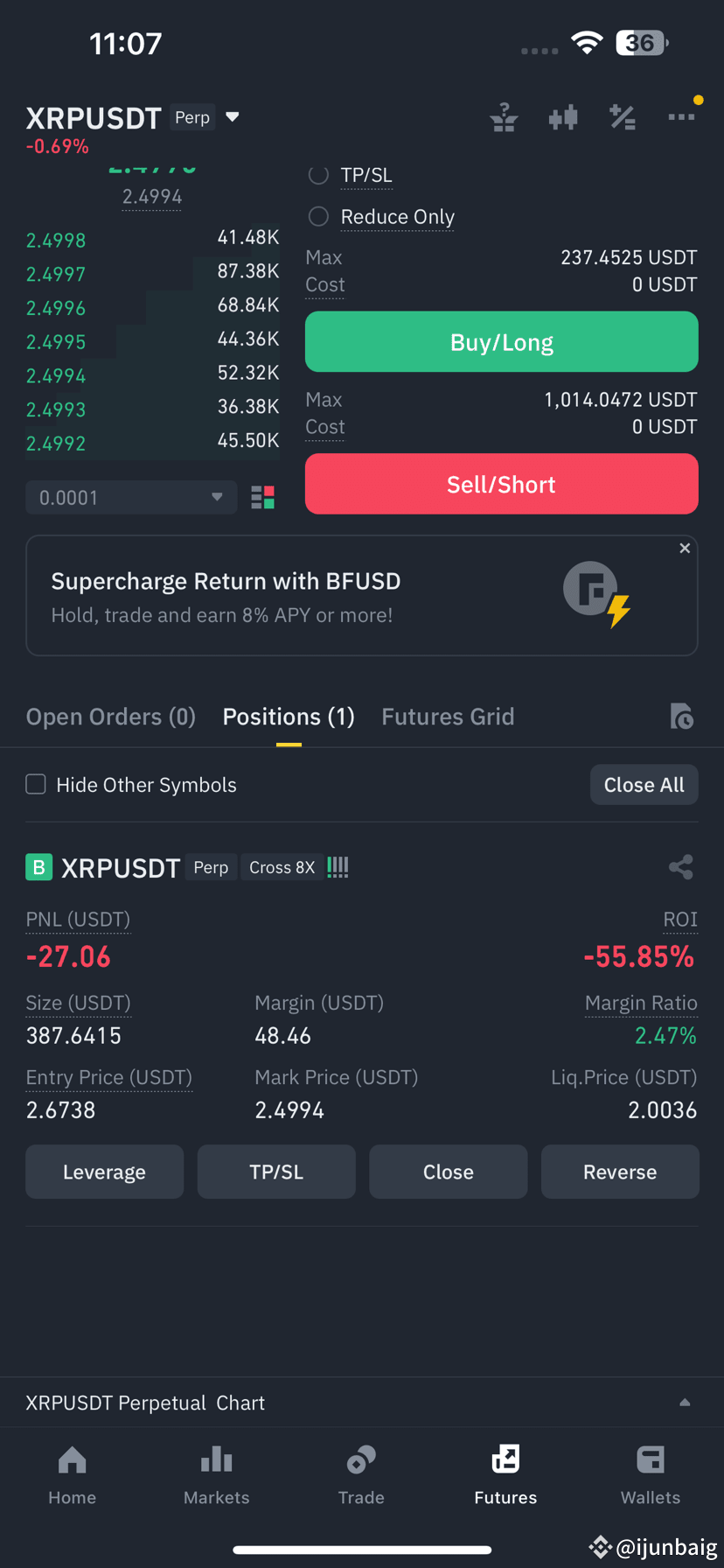The image size is (724, 1568).
Task: Open the more options ellipsis icon
Action: coord(682,116)
